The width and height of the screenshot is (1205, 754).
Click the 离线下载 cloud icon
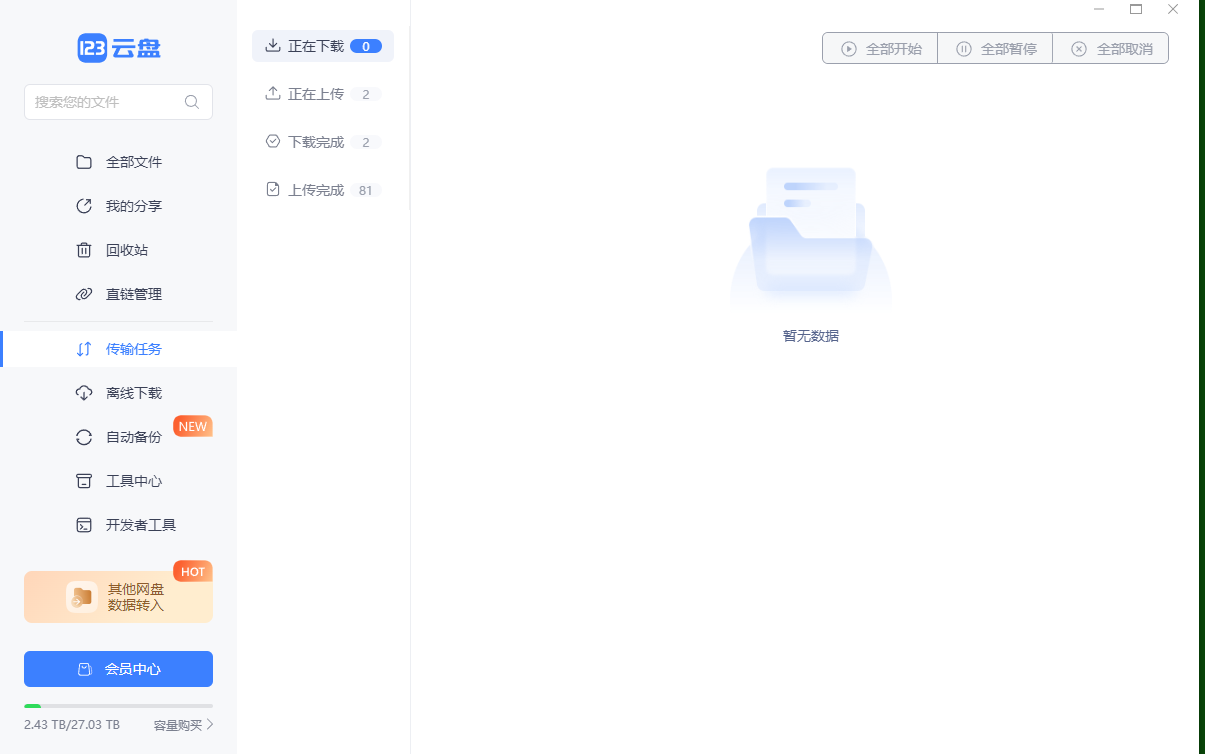(84, 393)
